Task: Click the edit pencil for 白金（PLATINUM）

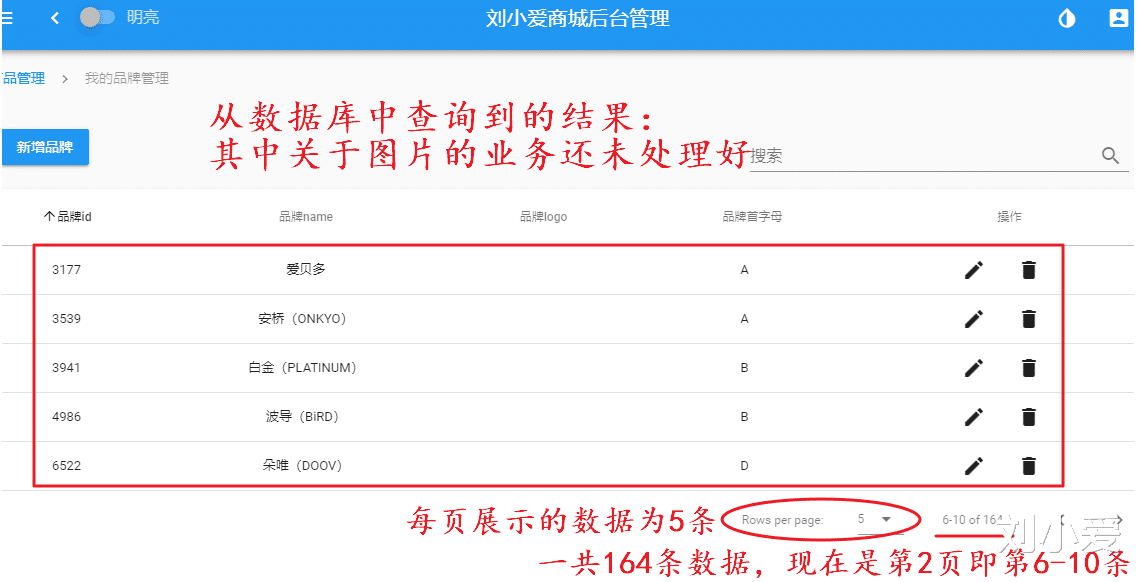Action: (973, 367)
